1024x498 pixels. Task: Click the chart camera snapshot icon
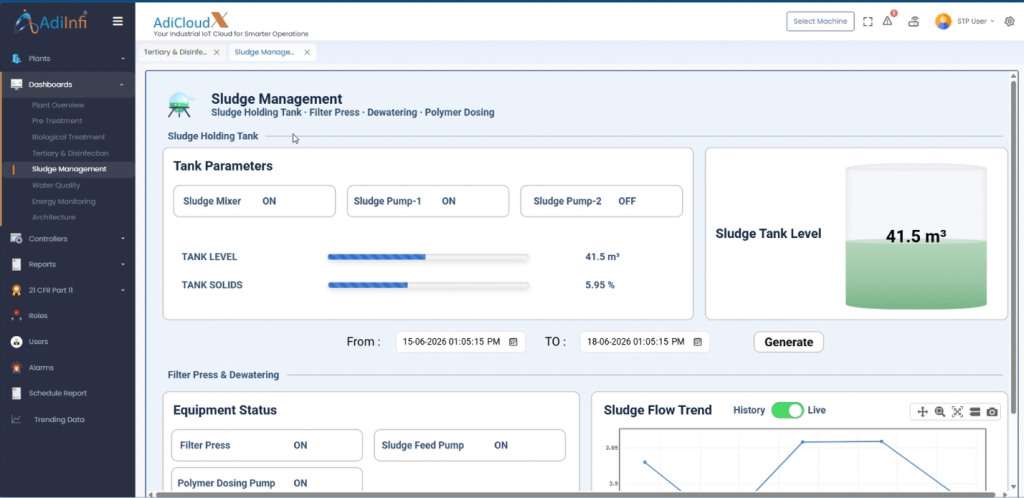992,411
